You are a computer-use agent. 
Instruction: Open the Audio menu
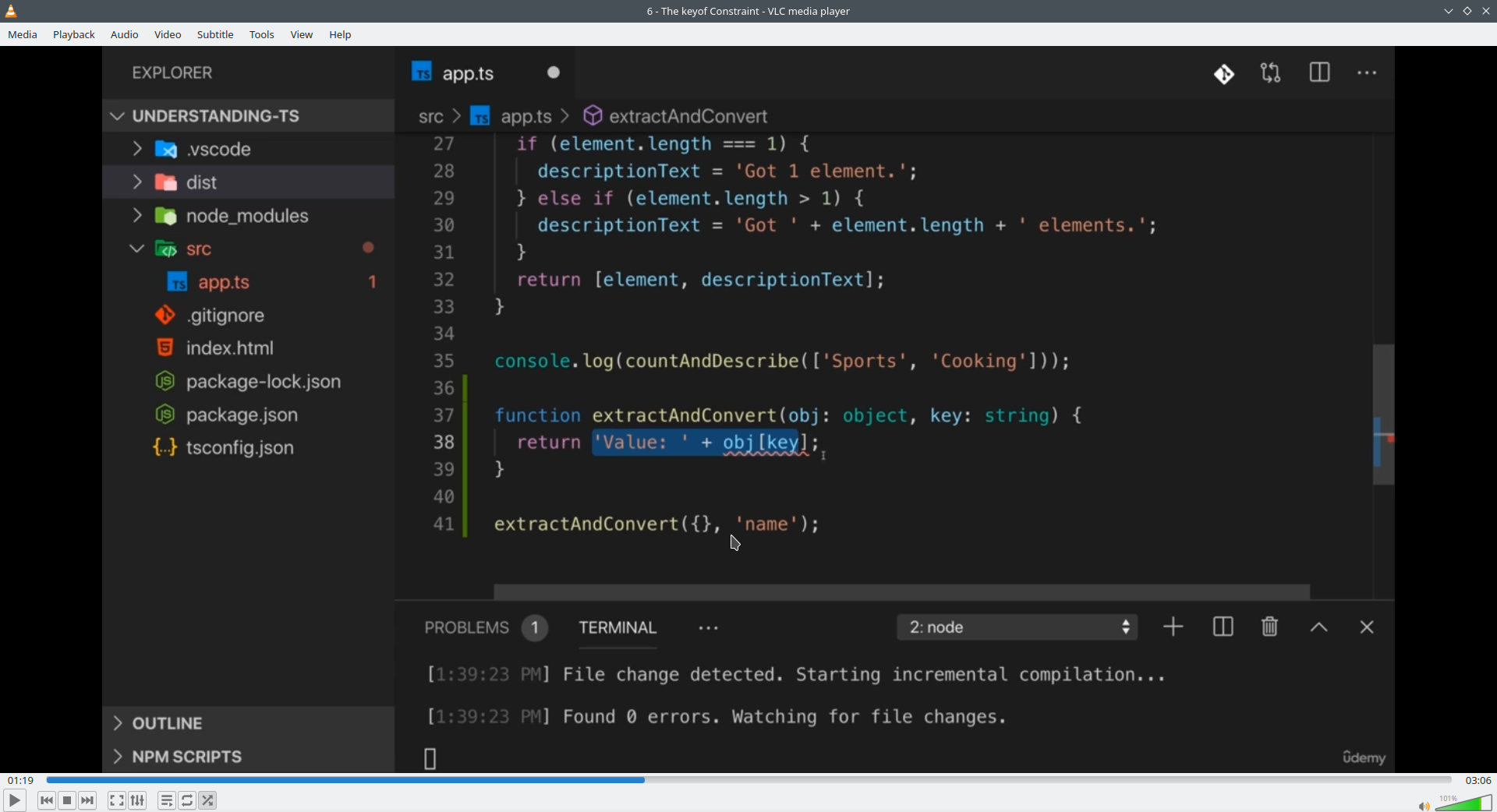point(125,34)
